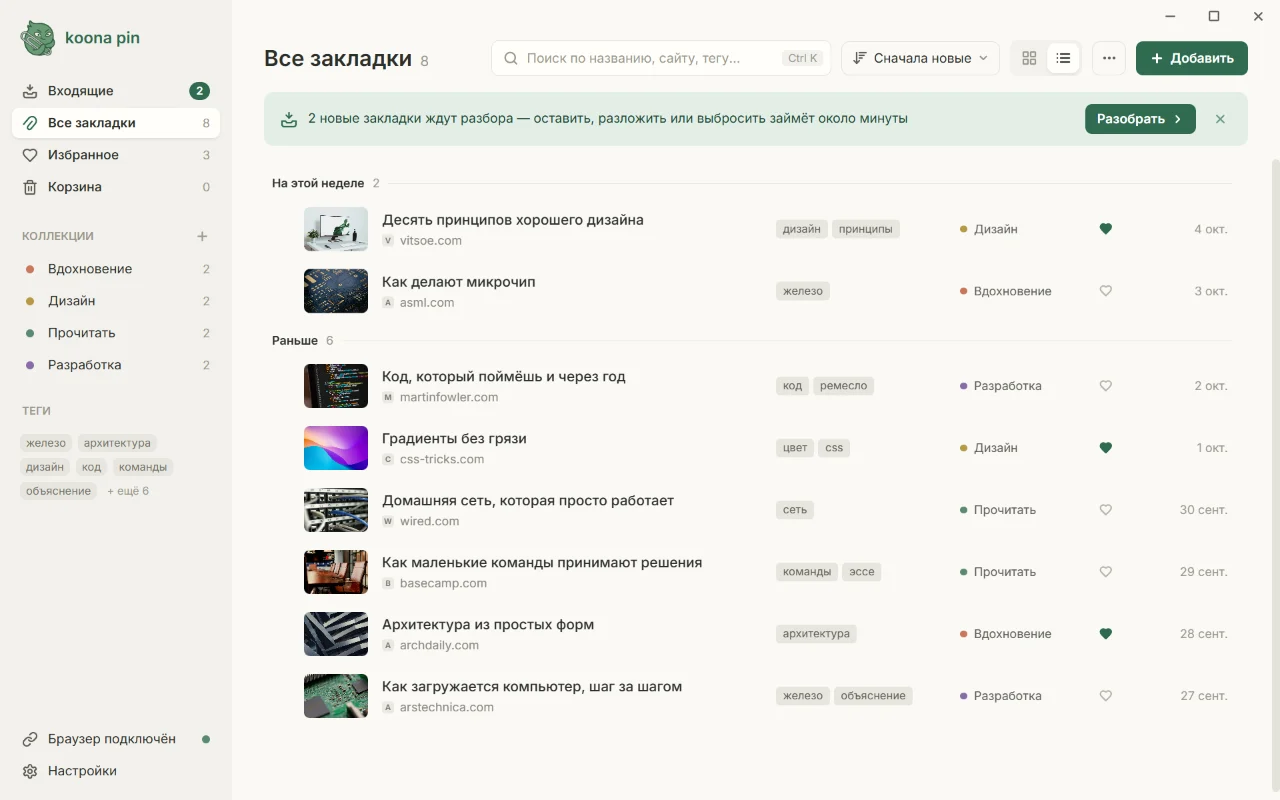Click the 'css' tag on Градиенты row
Viewport: 1280px width, 800px height.
[x=834, y=448]
